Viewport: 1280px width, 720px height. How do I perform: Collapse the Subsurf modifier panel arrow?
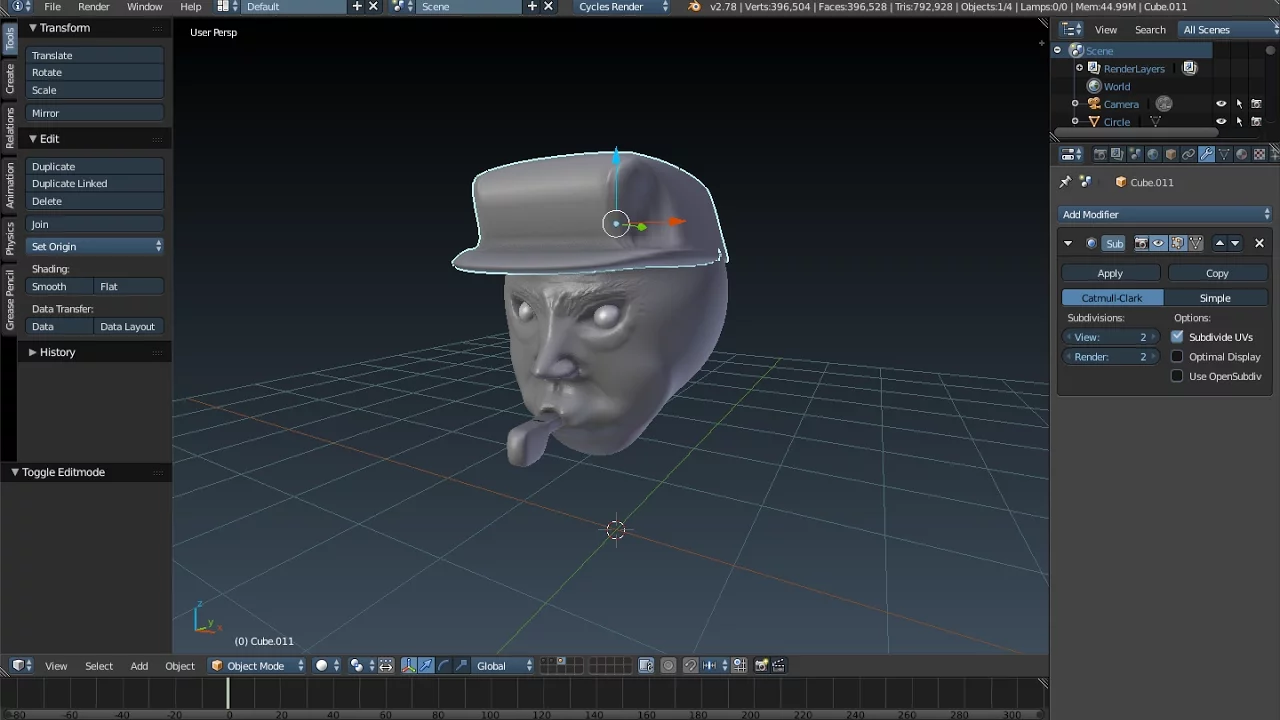[x=1068, y=243]
